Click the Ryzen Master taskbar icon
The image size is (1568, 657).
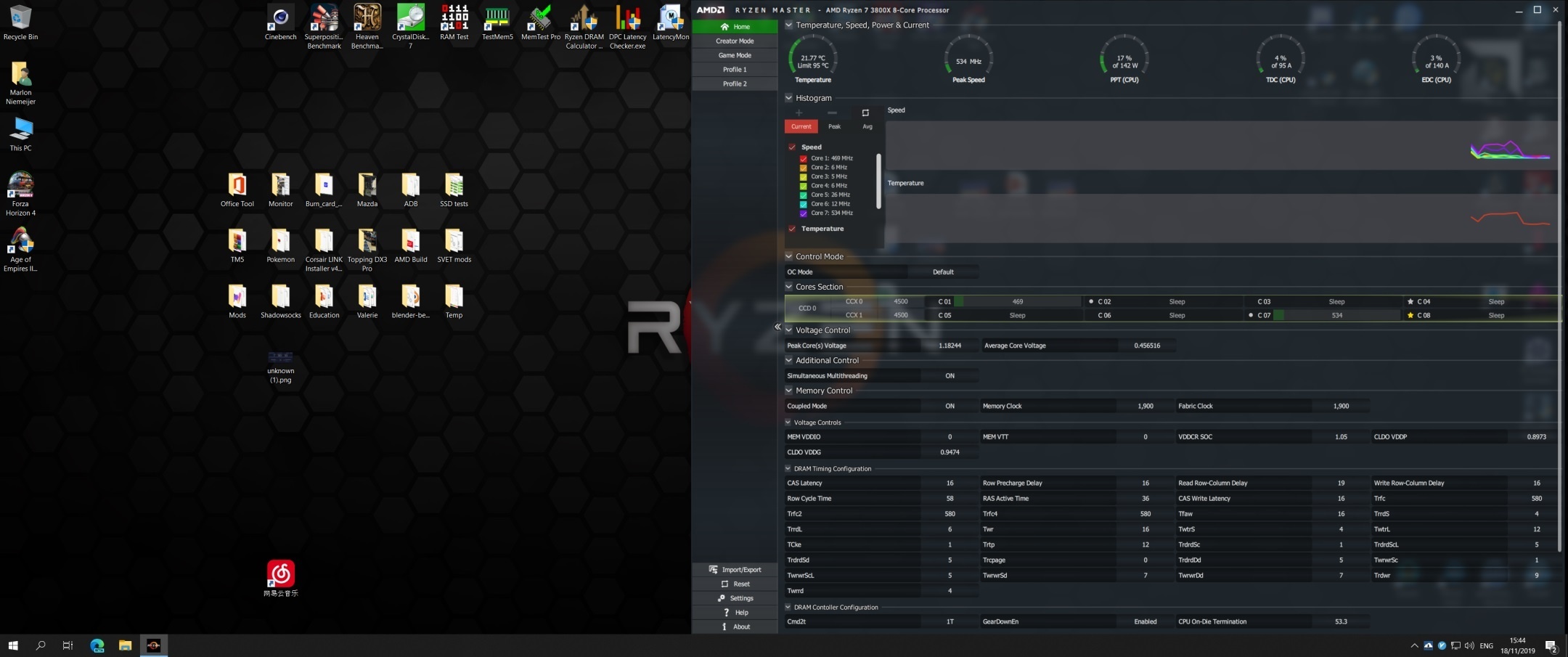pos(154,645)
